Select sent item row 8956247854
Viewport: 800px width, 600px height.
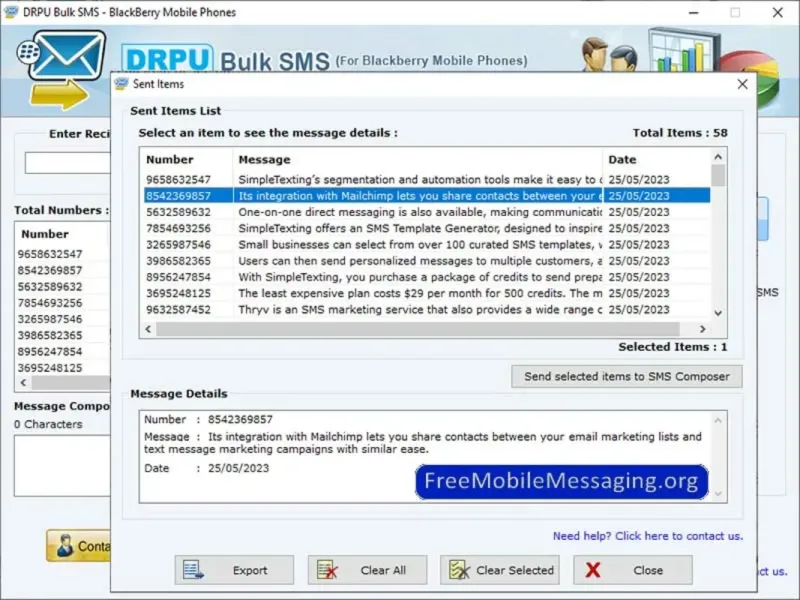pyautogui.click(x=427, y=278)
